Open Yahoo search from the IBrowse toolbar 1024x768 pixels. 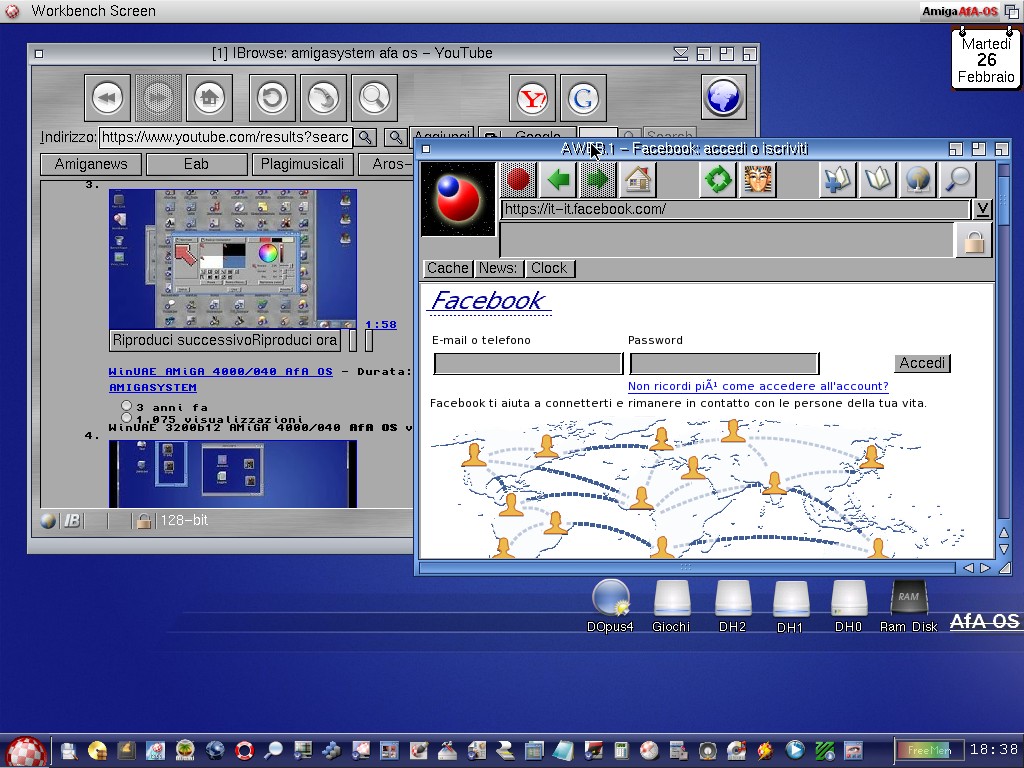534,98
